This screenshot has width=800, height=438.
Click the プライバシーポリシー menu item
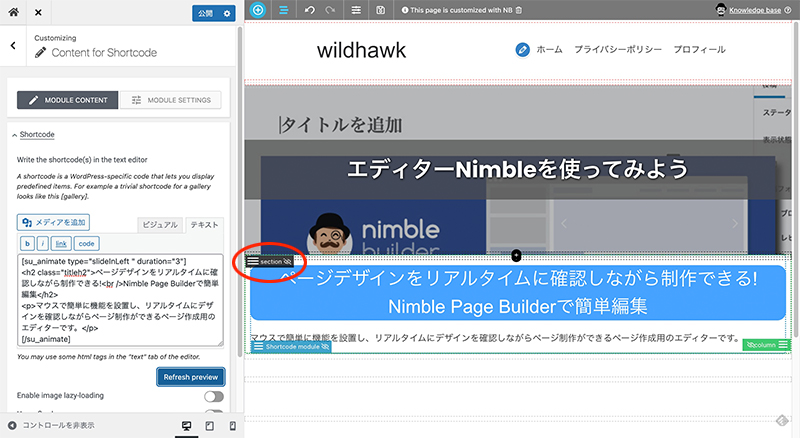pos(618,49)
